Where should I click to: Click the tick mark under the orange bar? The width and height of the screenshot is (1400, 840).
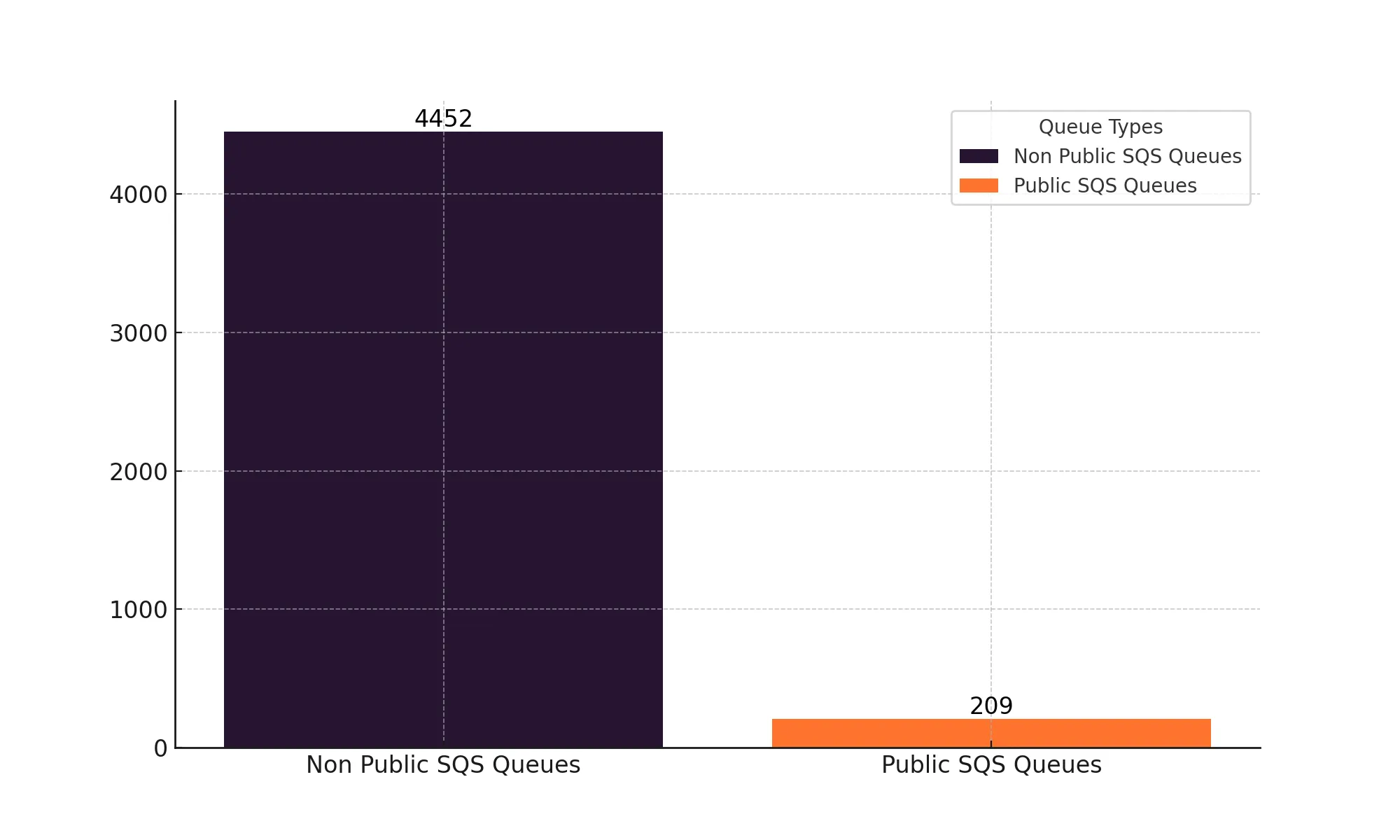[991, 744]
